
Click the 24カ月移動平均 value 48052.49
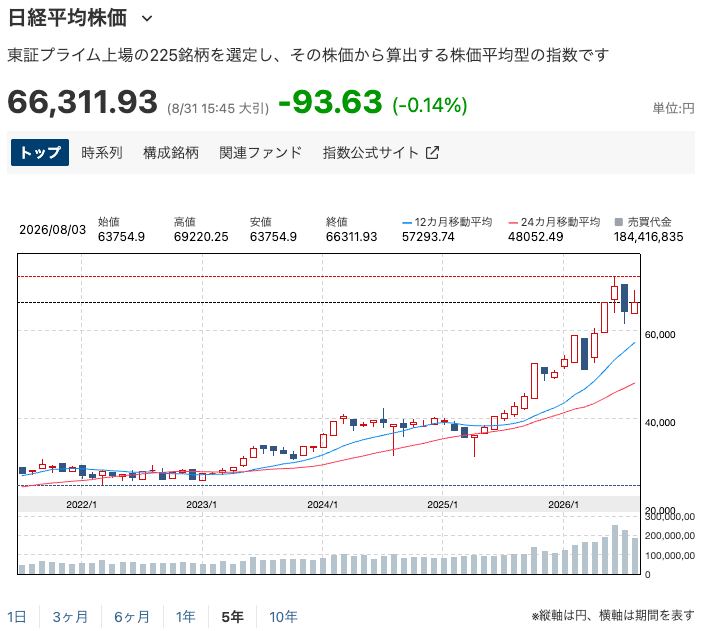pos(536,237)
